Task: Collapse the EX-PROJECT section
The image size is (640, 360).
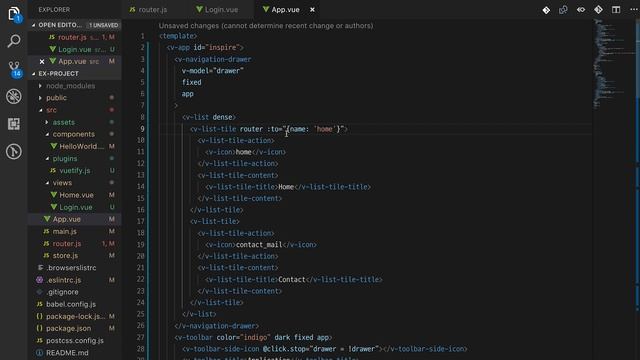Action: click(x=33, y=73)
